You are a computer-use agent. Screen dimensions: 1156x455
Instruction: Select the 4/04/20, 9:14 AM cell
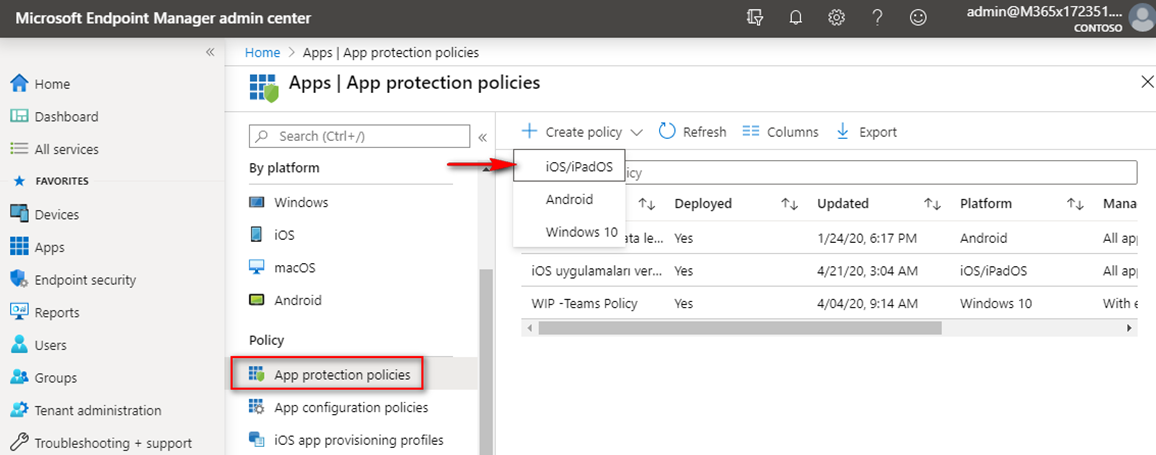(867, 303)
